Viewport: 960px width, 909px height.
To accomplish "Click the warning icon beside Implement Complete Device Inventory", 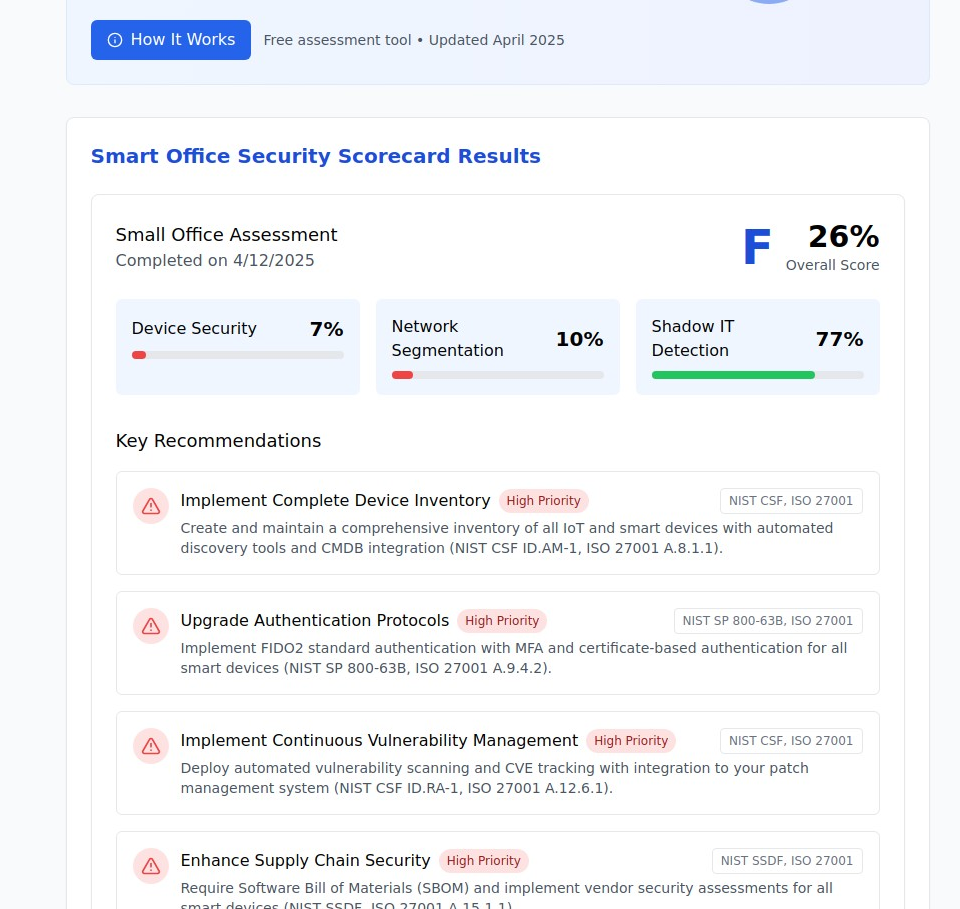I will 150,506.
